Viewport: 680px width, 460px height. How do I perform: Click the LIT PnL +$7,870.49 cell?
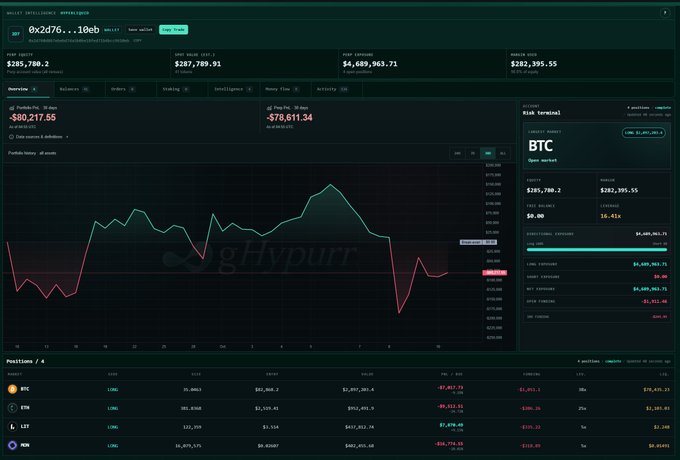[451, 425]
